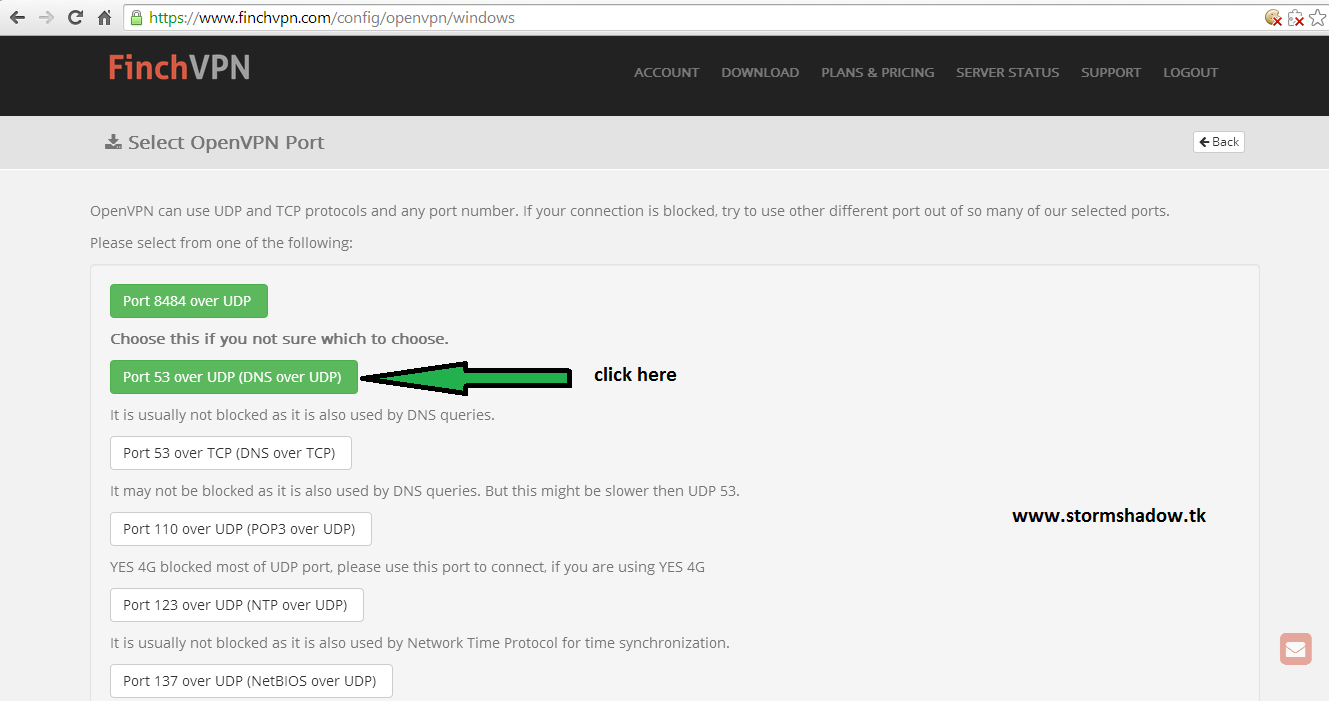Open the blocked cookies indicator icon

point(1273,17)
